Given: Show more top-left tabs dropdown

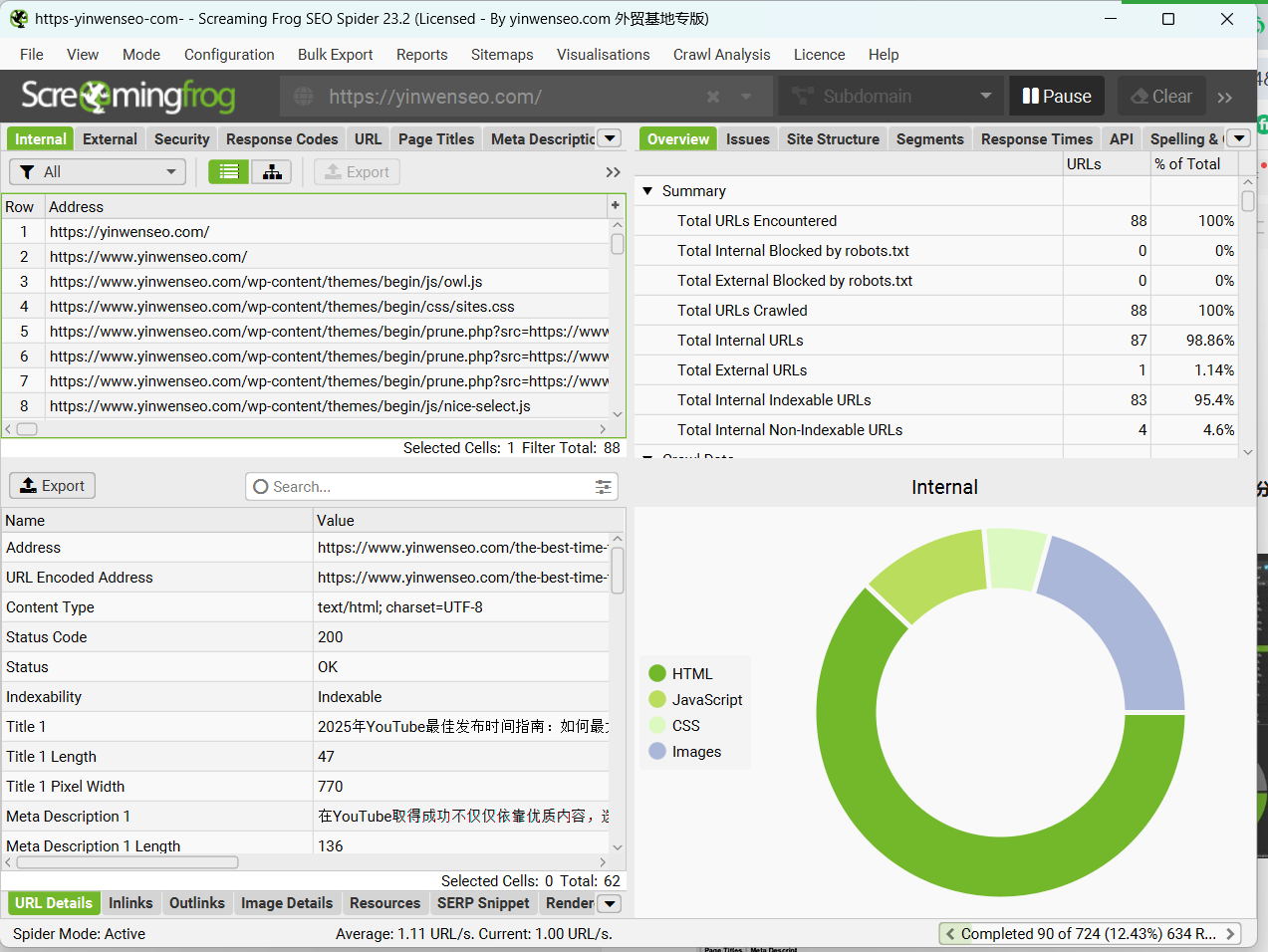Looking at the screenshot, I should pyautogui.click(x=611, y=139).
